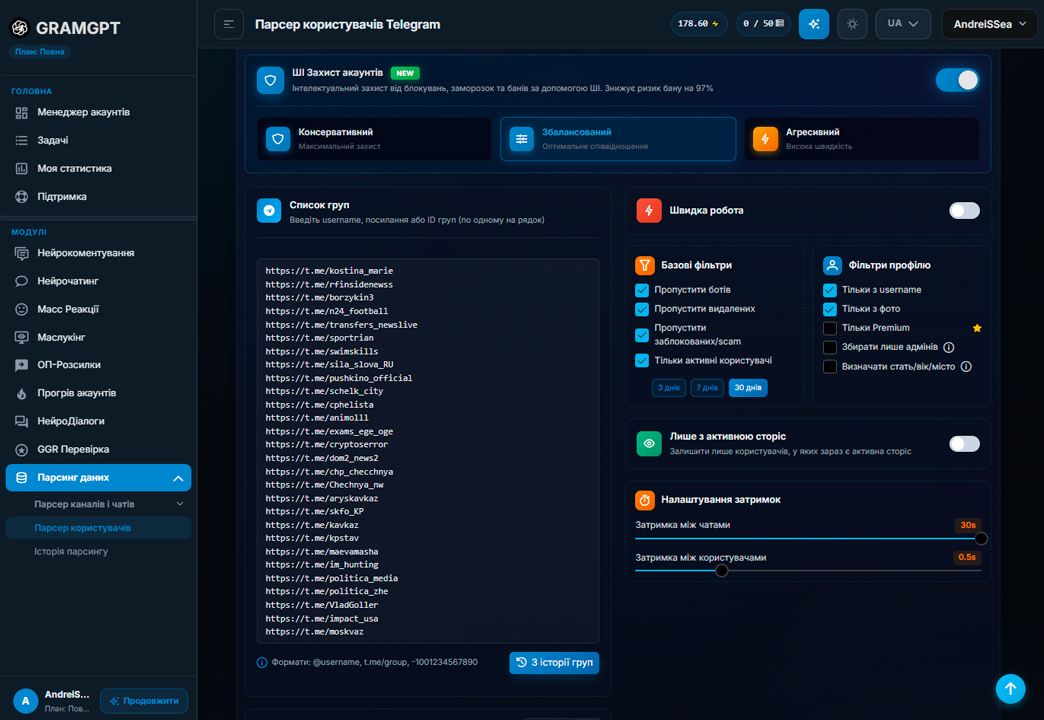Click the Telegram icon beside Список груп

pos(269,210)
